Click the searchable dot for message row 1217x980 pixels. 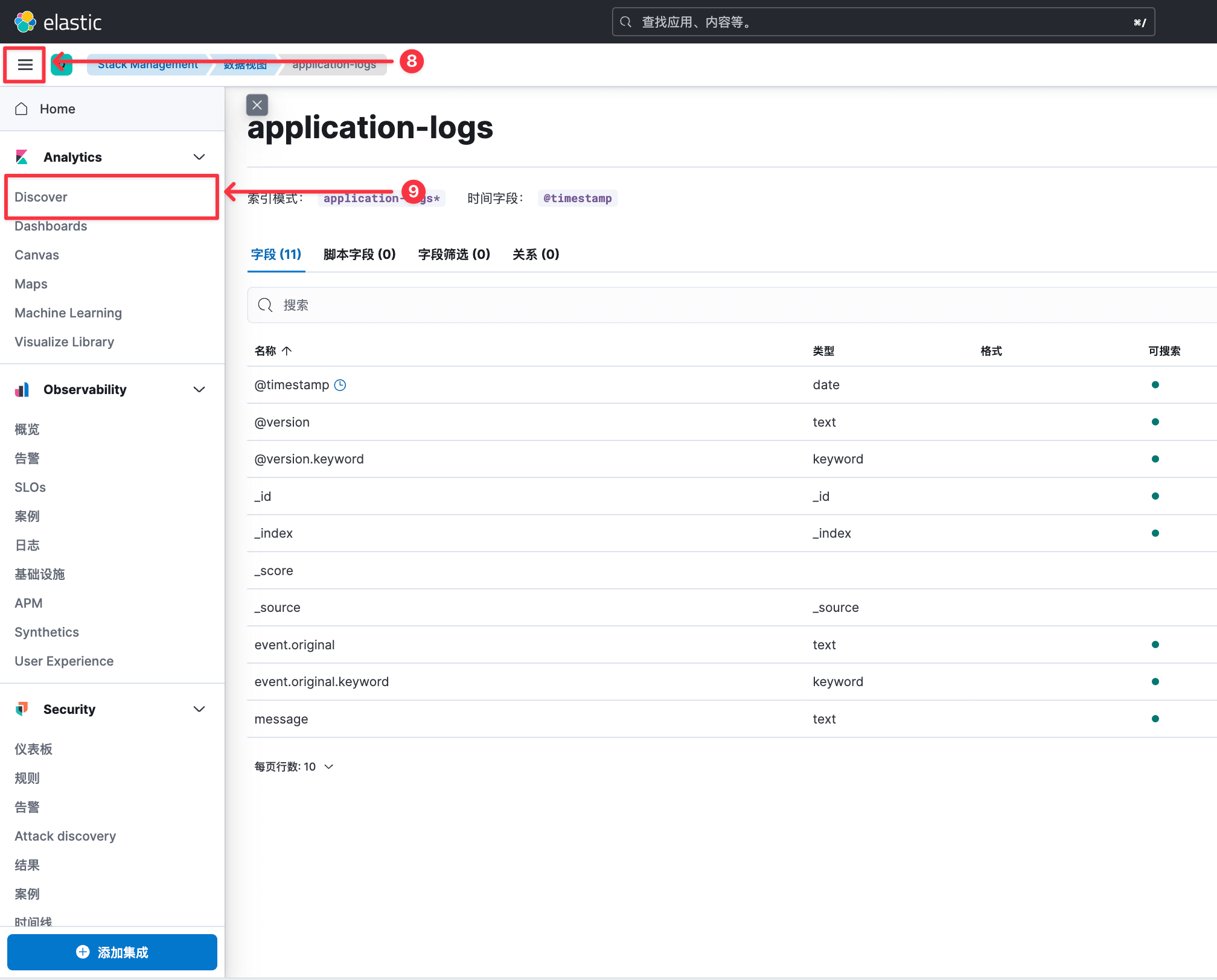point(1155,719)
